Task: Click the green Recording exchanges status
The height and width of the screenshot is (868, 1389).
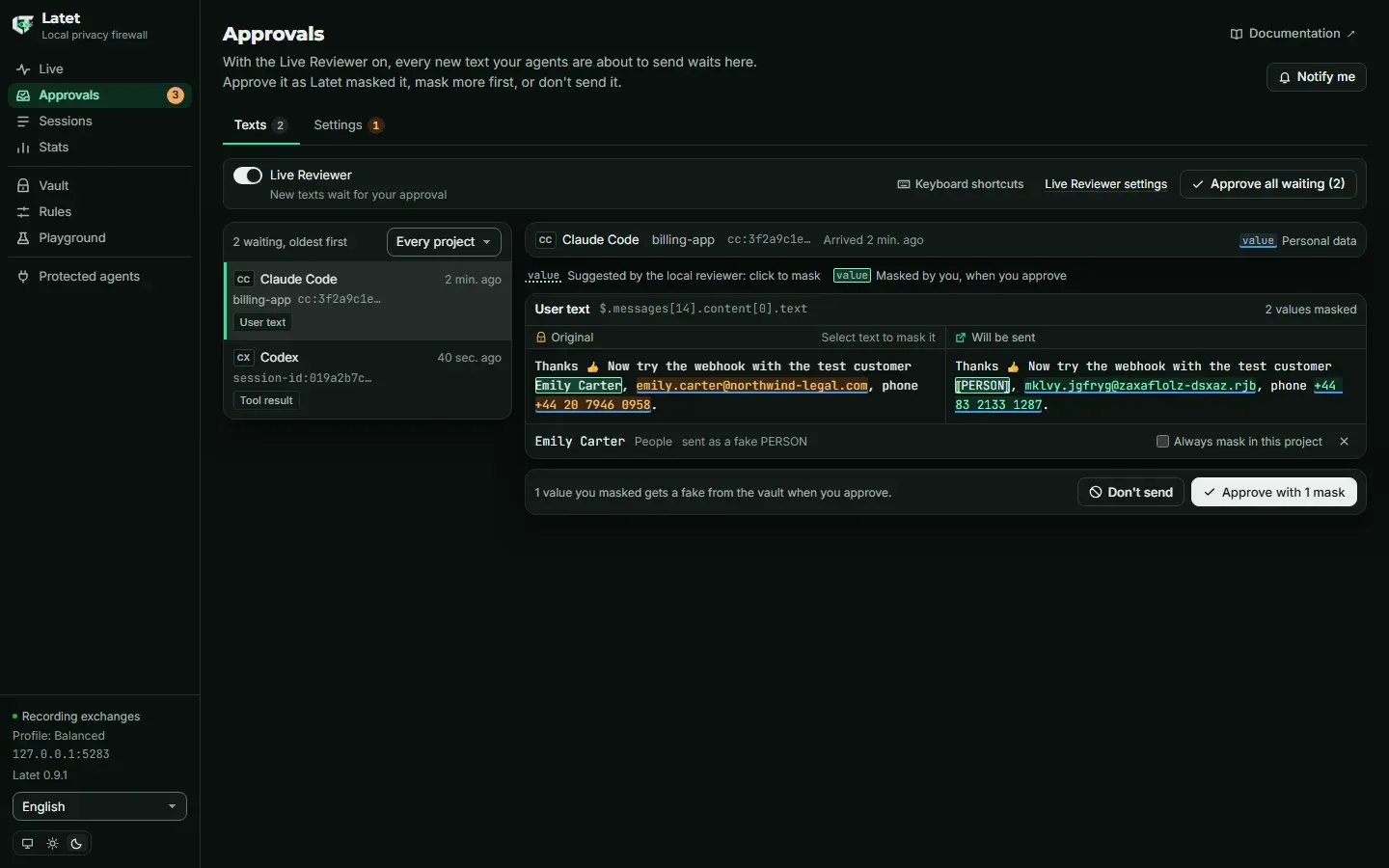Action: point(77,717)
